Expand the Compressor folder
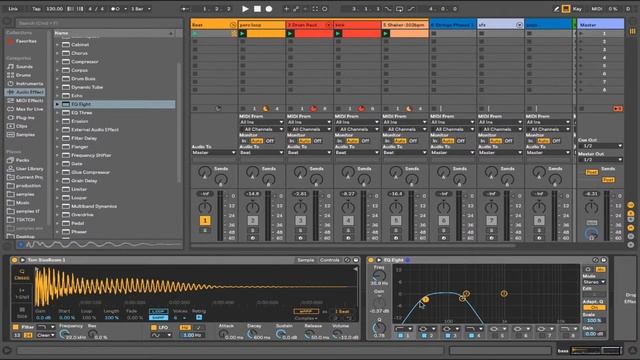The width and height of the screenshot is (640, 360). [x=57, y=62]
